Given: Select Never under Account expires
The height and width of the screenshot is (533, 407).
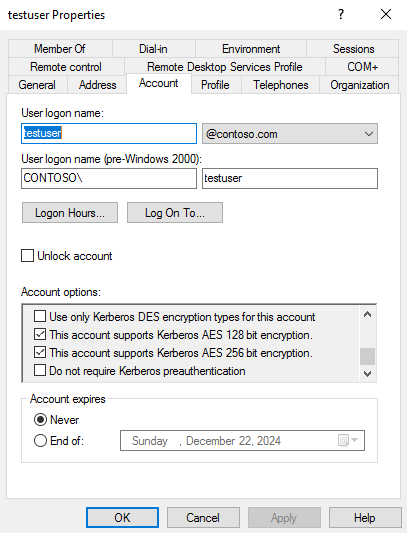Looking at the screenshot, I should pyautogui.click(x=40, y=419).
